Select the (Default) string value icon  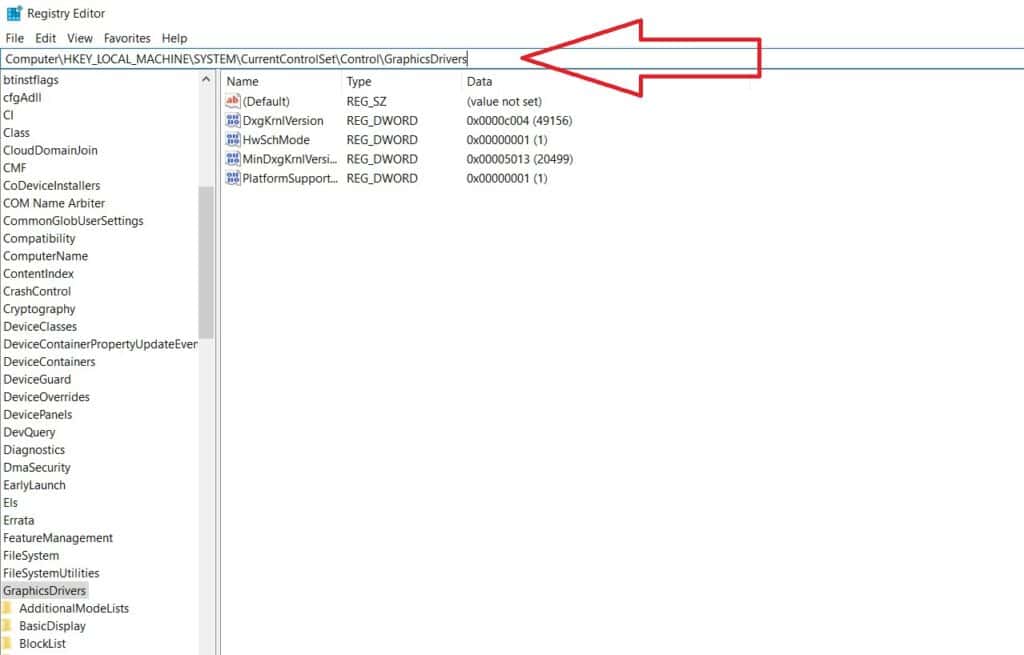[232, 101]
